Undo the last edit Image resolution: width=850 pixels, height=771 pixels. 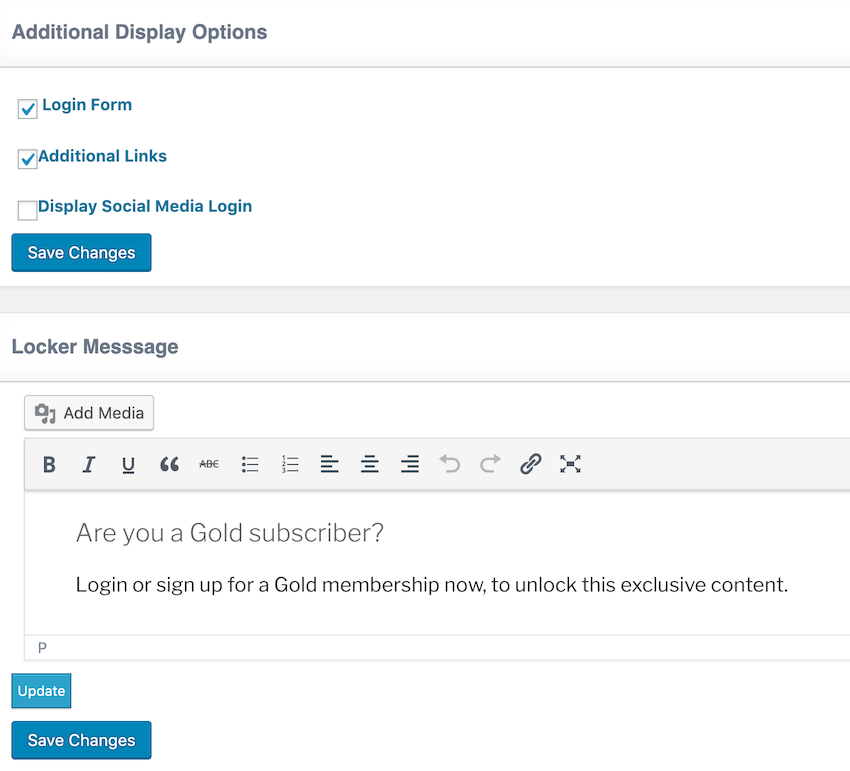[x=450, y=465]
